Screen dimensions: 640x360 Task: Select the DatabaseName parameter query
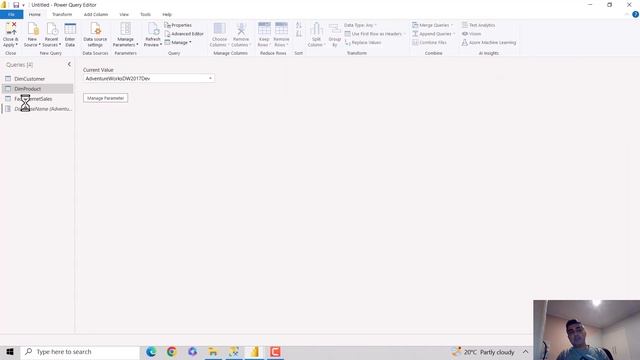click(38, 109)
